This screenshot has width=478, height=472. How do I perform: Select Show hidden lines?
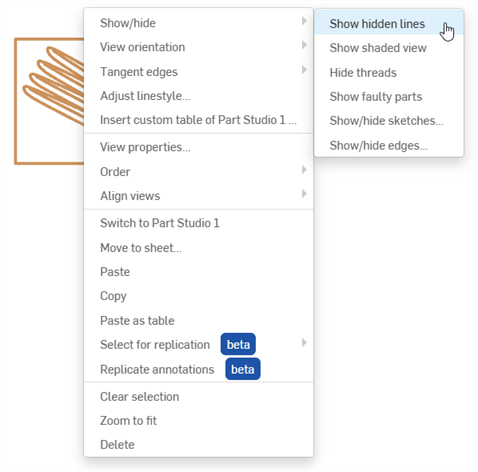[x=389, y=24]
